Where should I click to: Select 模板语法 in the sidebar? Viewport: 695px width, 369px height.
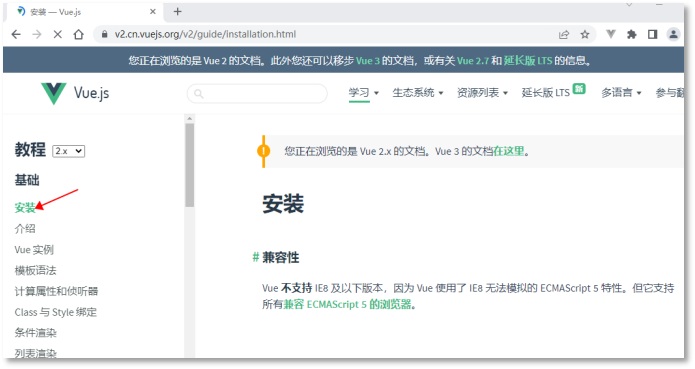35,270
